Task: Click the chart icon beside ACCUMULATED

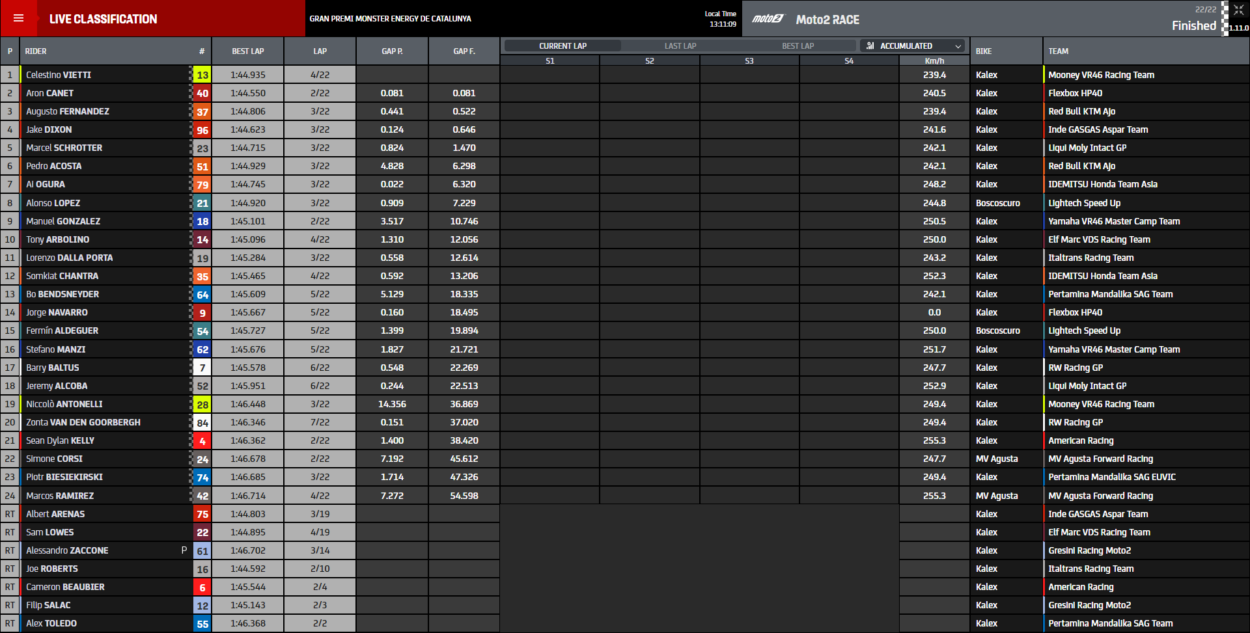Action: (871, 46)
